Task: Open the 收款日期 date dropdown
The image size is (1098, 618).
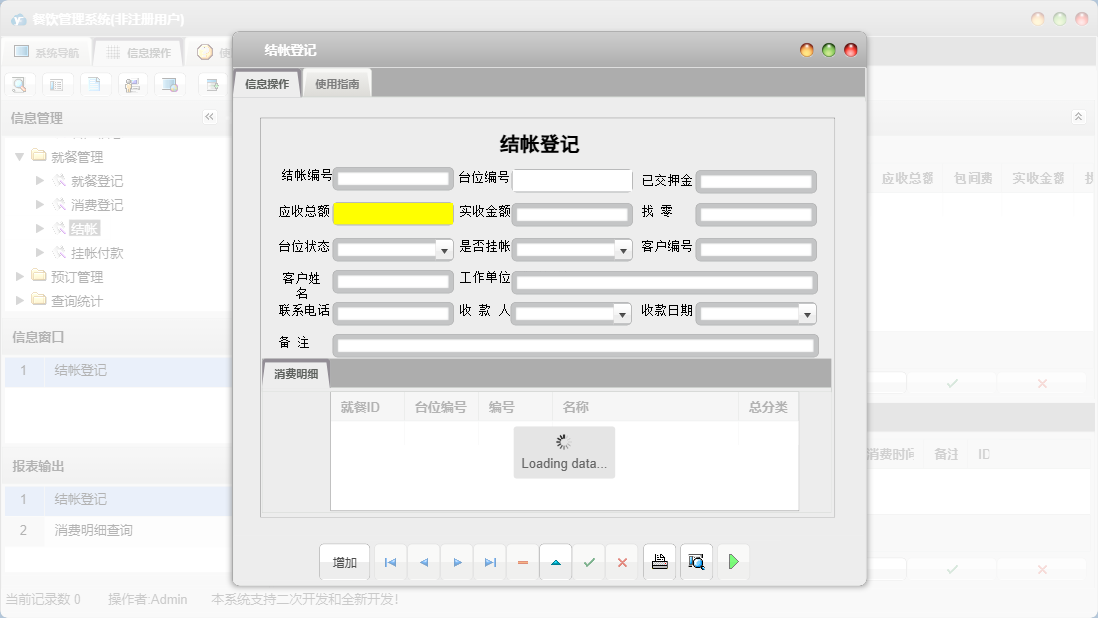Action: (x=807, y=313)
